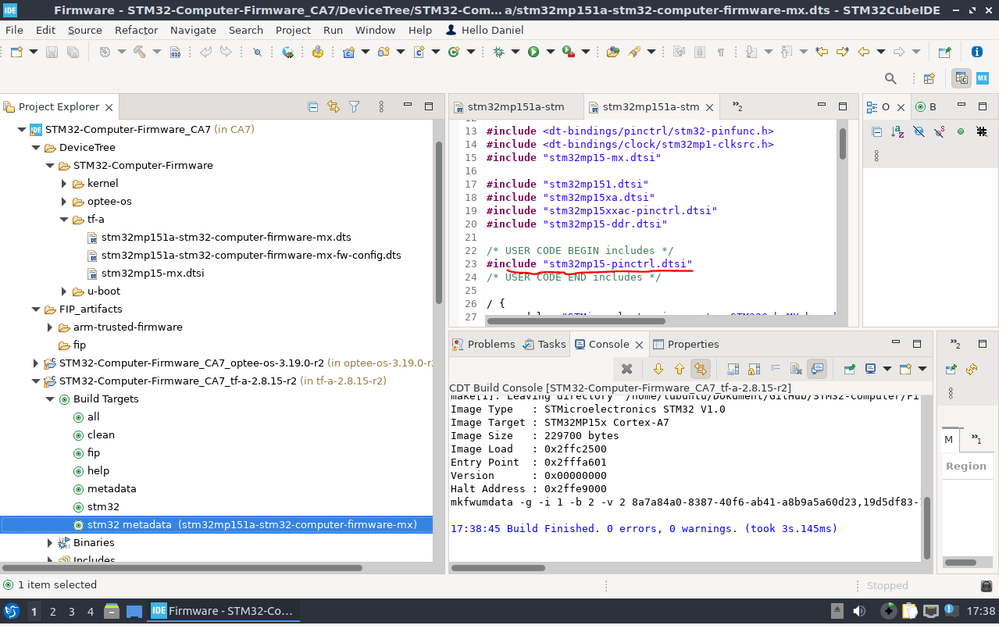Click the Open Perspective icon
This screenshot has height=626, width=999.
(930, 78)
